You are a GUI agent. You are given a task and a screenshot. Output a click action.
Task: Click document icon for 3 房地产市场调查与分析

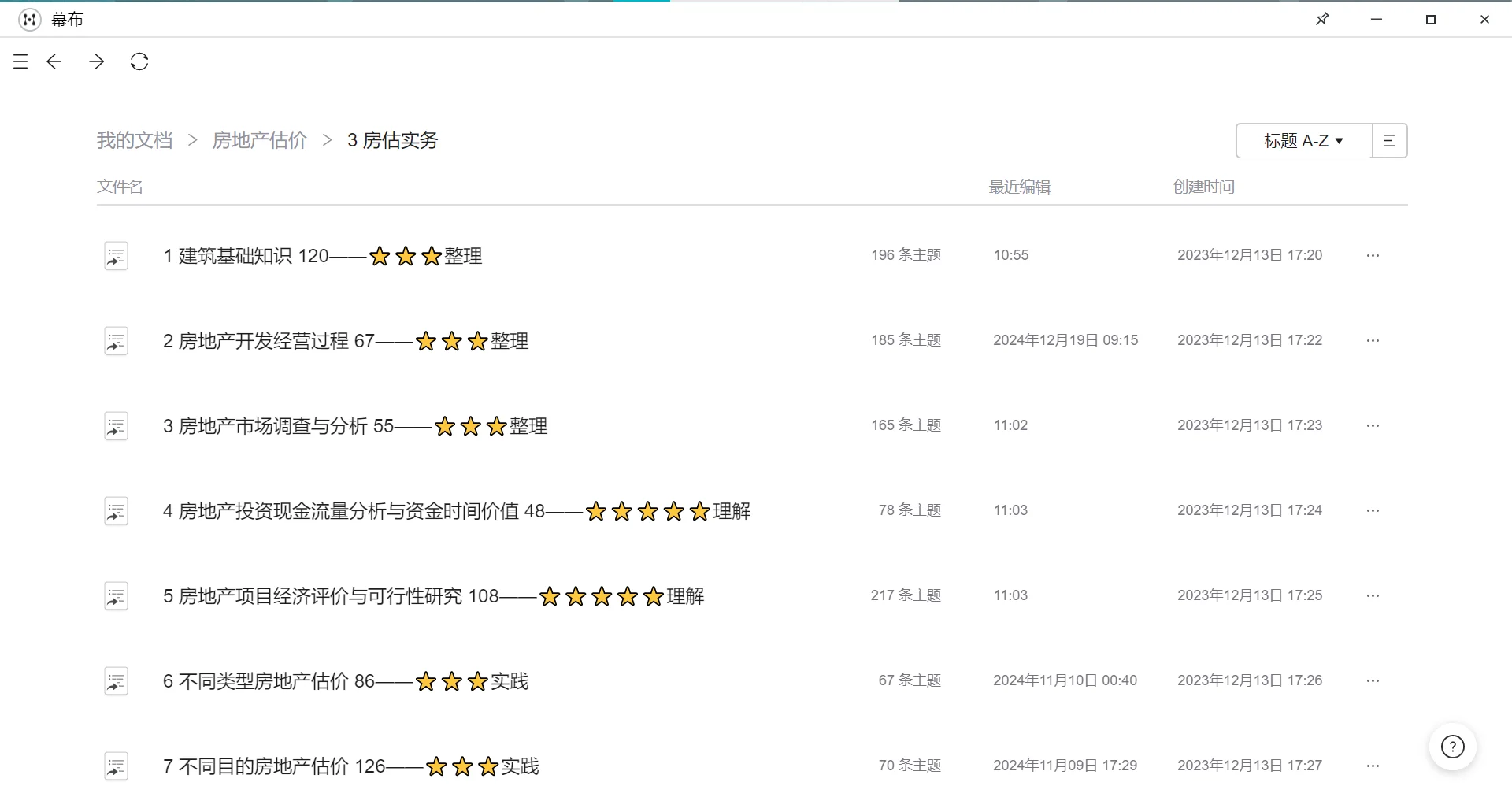116,426
